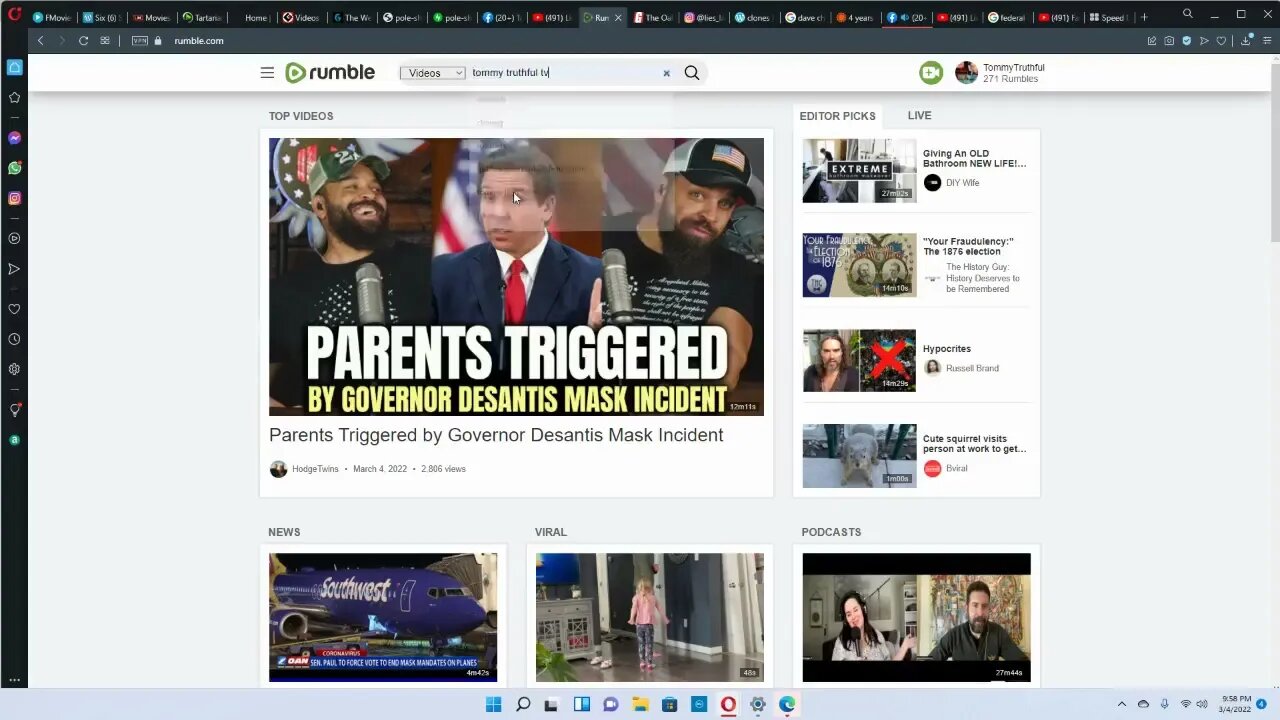Viewport: 1280px width, 720px height.
Task: Switch to the Speed Dial tab
Action: point(1107,17)
